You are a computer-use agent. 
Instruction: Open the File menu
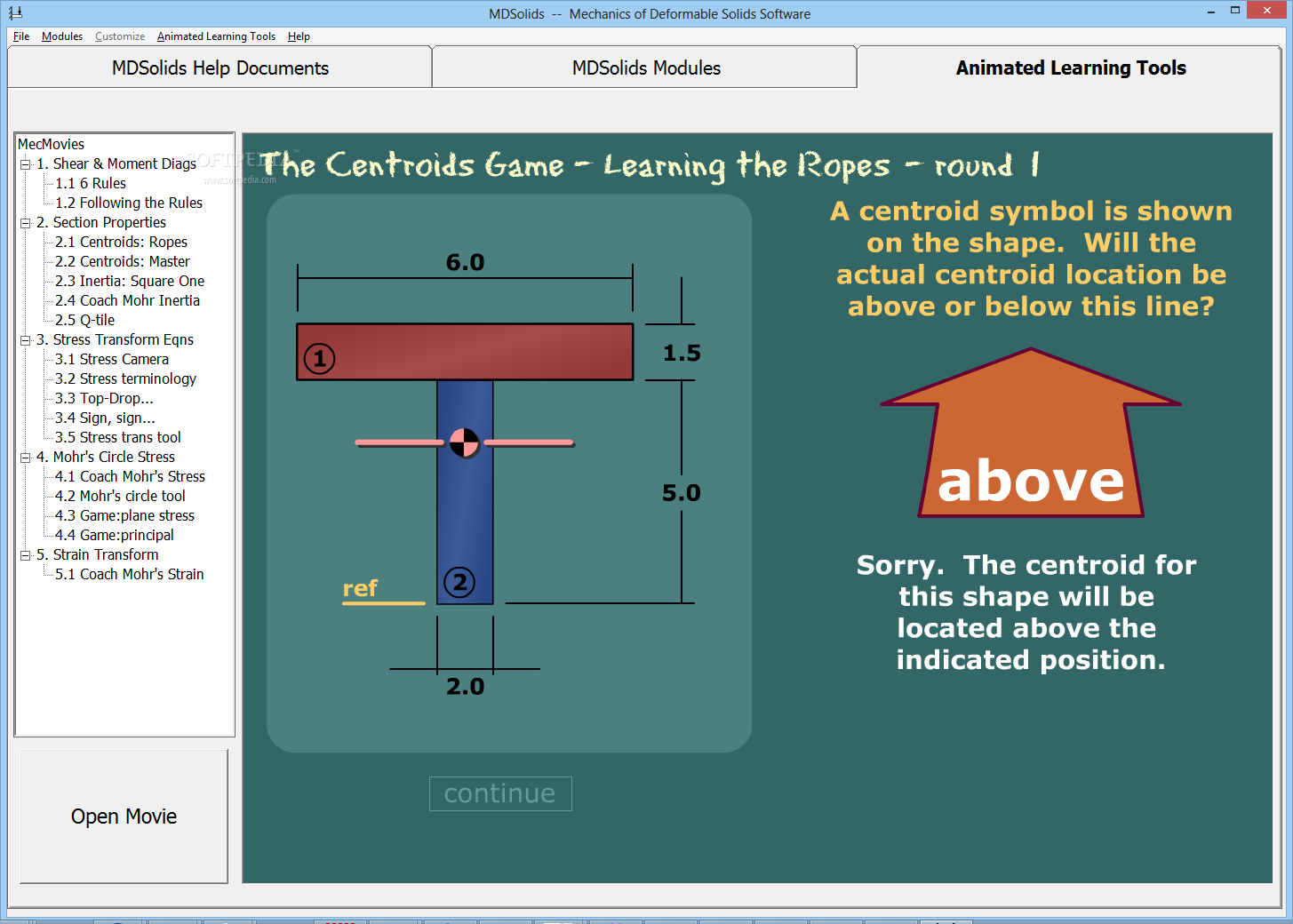(x=21, y=36)
